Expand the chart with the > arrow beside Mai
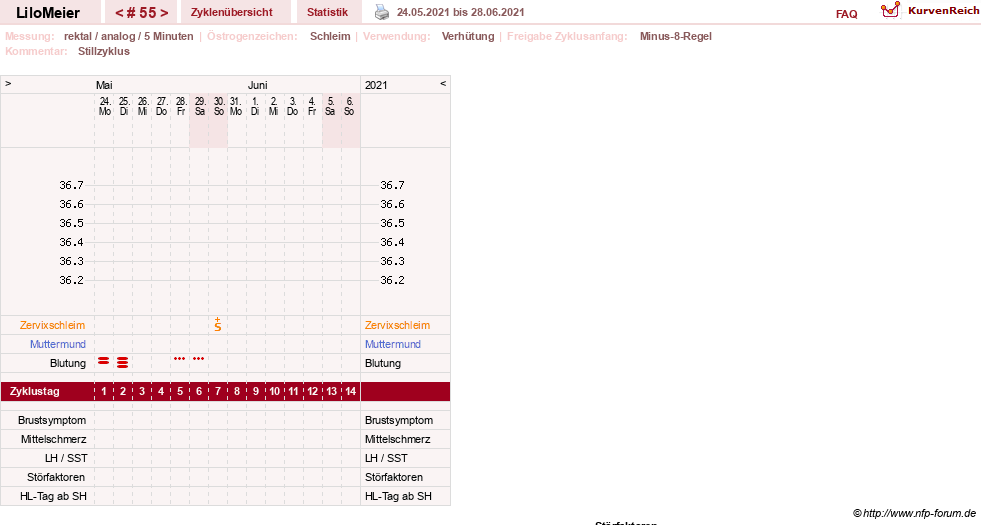981x525 pixels. (8, 83)
